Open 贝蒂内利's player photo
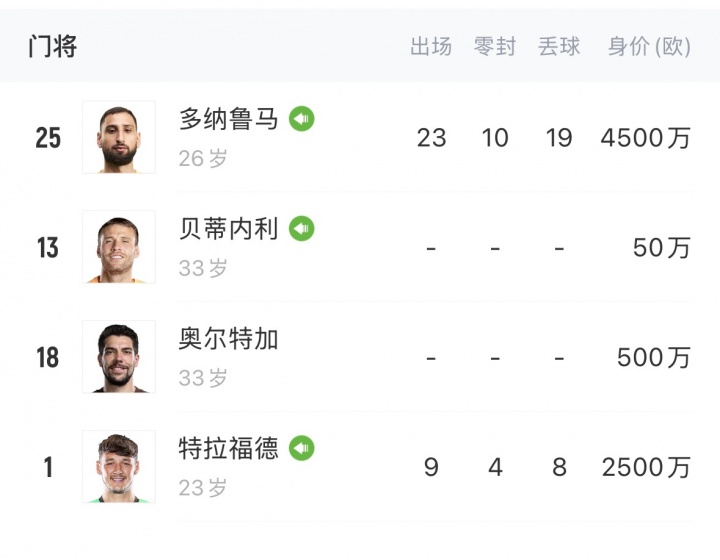 (x=118, y=247)
